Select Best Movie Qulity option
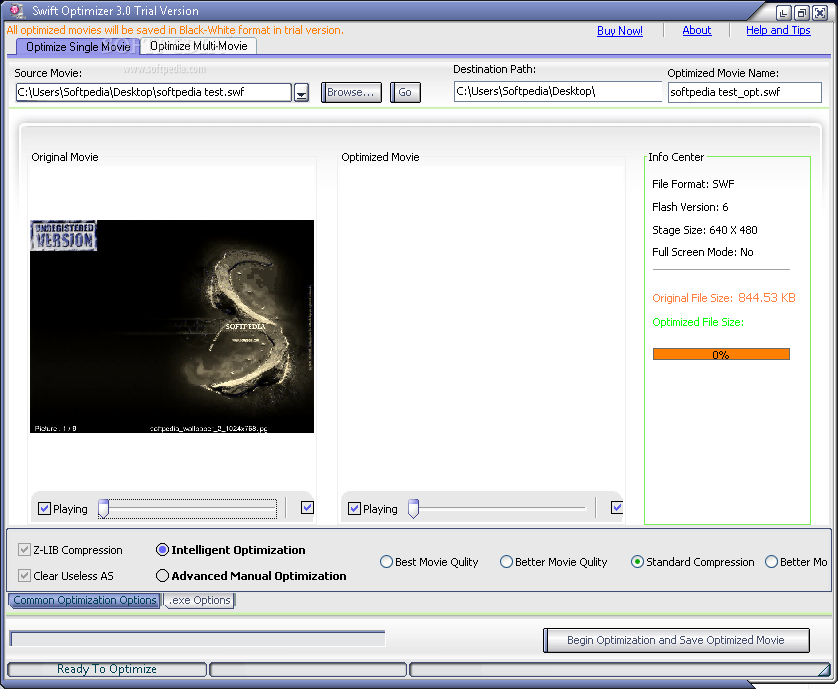Screen dimensions: 838x689 click(386, 562)
